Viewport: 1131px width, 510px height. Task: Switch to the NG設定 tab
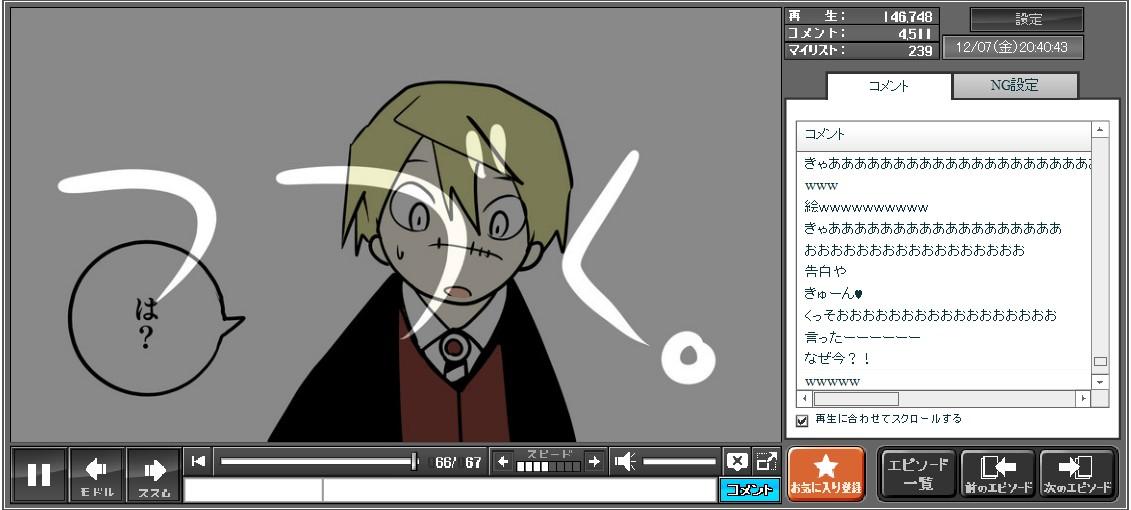(1014, 86)
